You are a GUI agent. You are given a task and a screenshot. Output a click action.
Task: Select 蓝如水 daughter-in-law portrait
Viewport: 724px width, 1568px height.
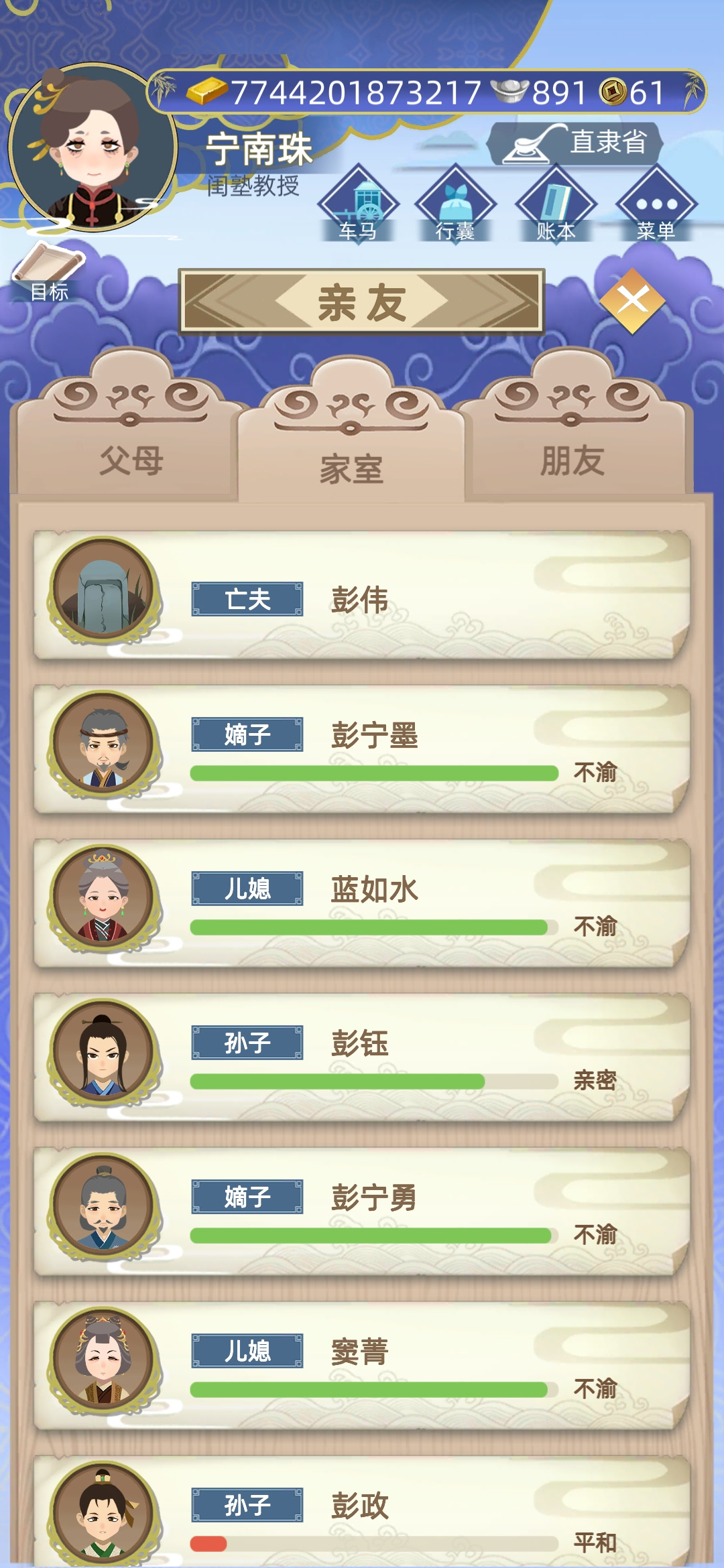(104, 898)
